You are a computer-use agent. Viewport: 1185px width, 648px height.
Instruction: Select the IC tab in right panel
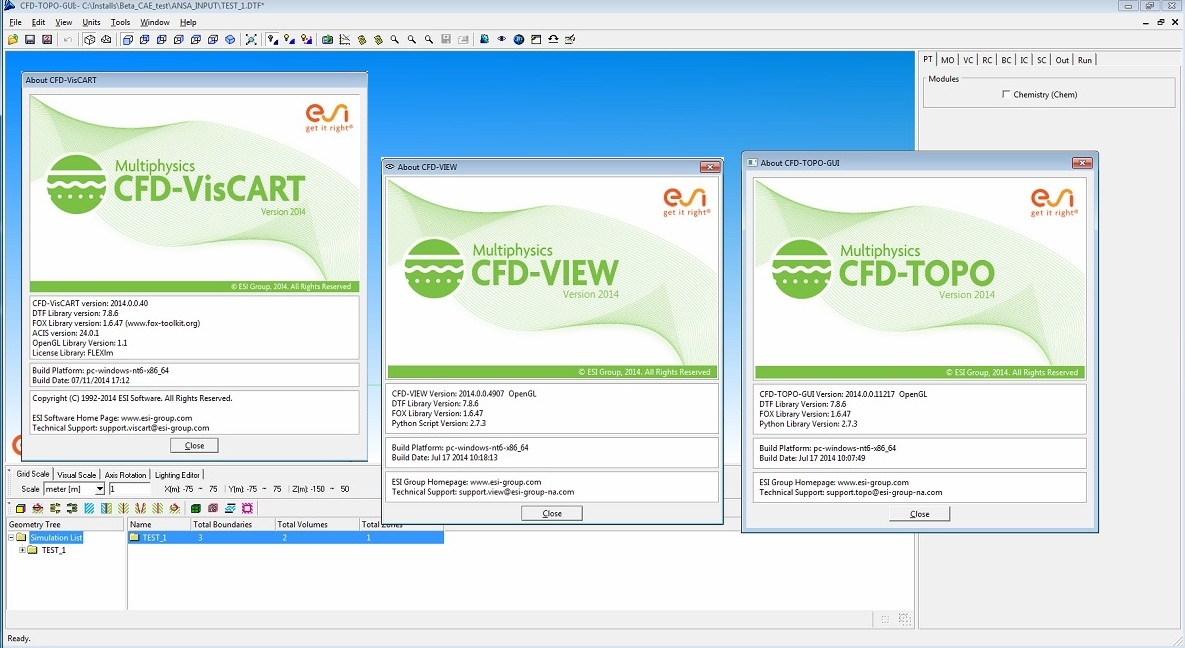coord(1024,60)
